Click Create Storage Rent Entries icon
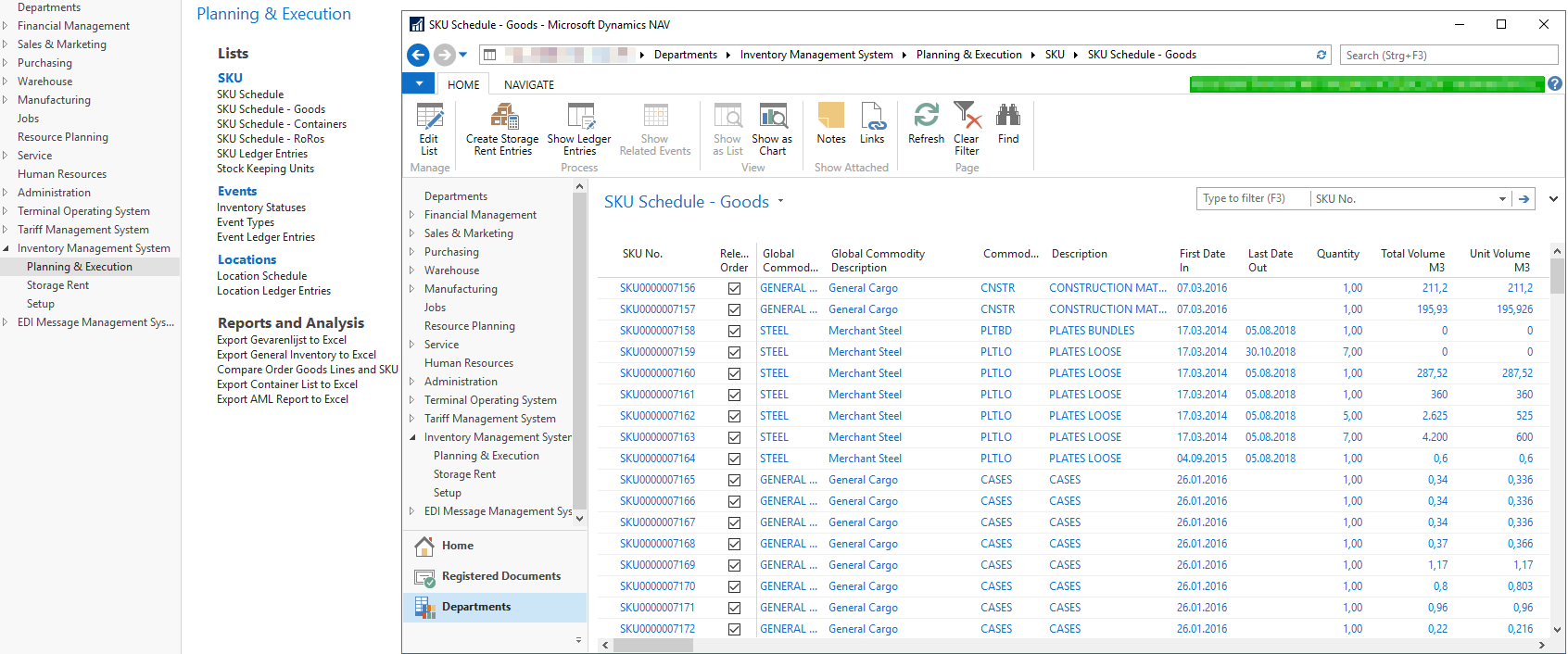The height and width of the screenshot is (654, 1568). [x=503, y=130]
